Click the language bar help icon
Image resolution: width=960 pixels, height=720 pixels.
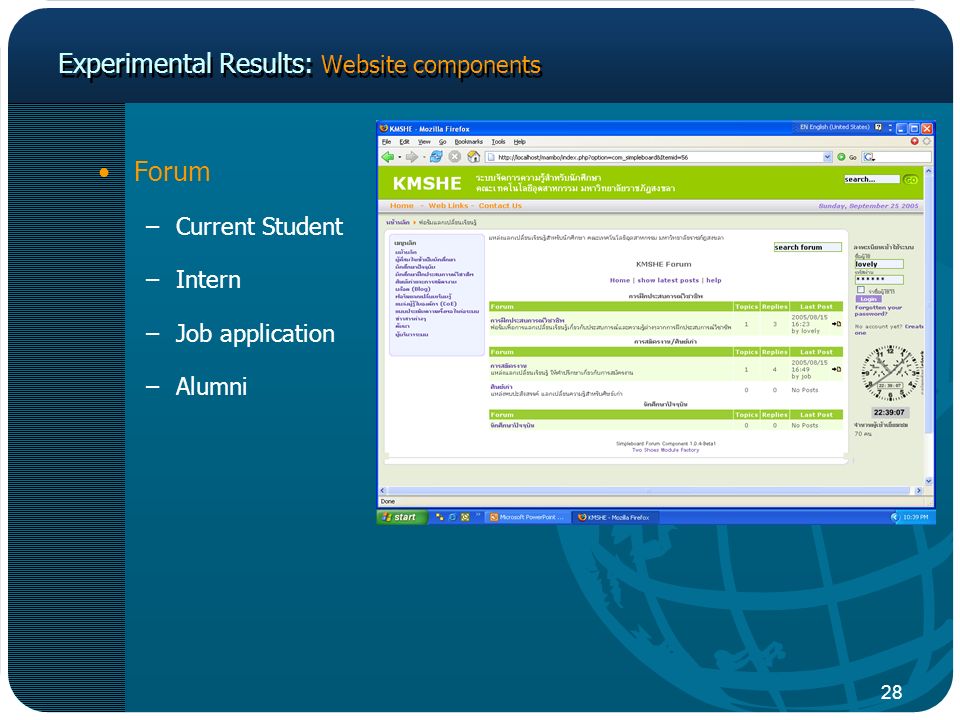(x=878, y=127)
